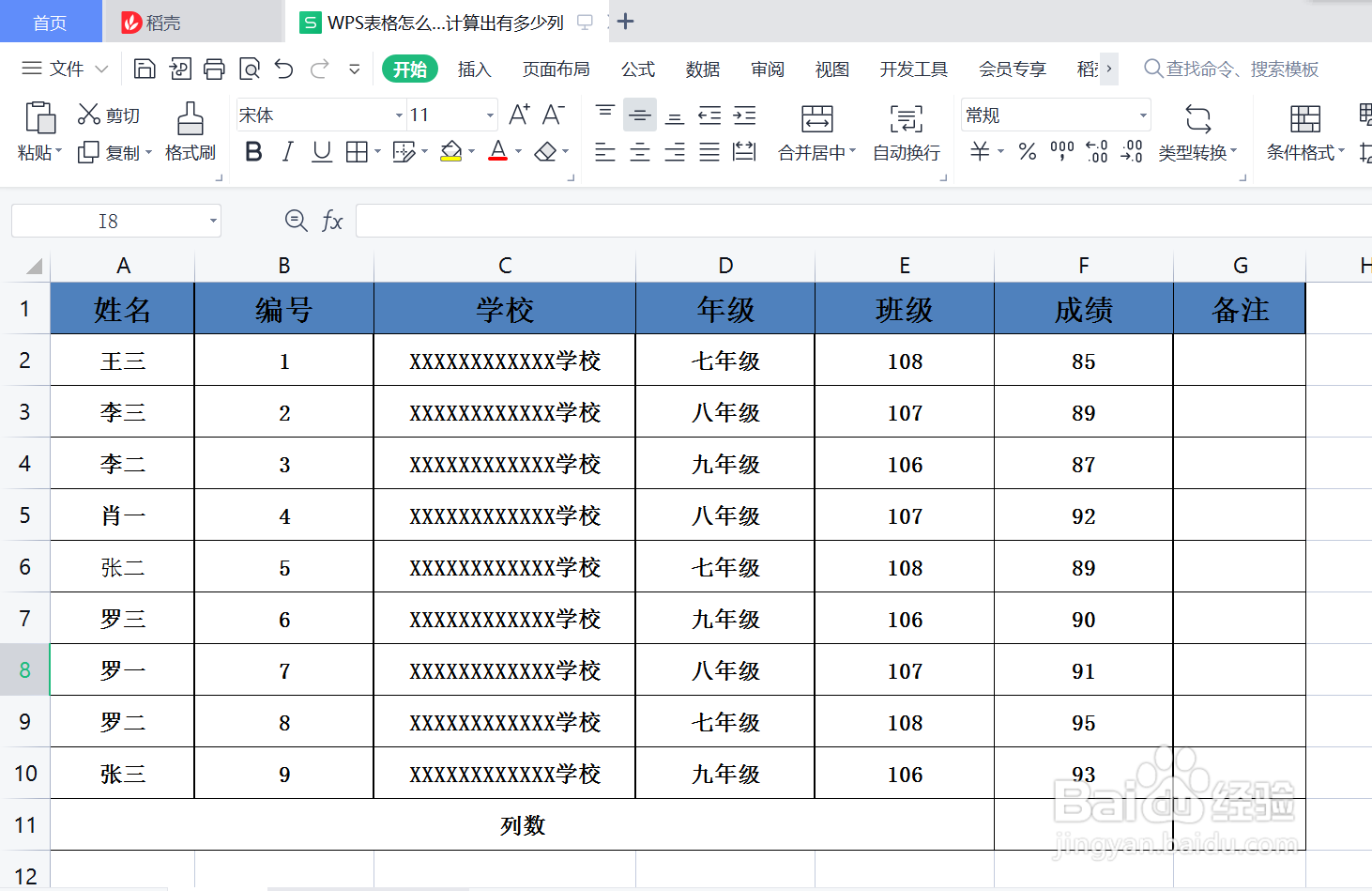Click search commands box 查找命令
The width and height of the screenshot is (1372, 891).
[x=1232, y=69]
